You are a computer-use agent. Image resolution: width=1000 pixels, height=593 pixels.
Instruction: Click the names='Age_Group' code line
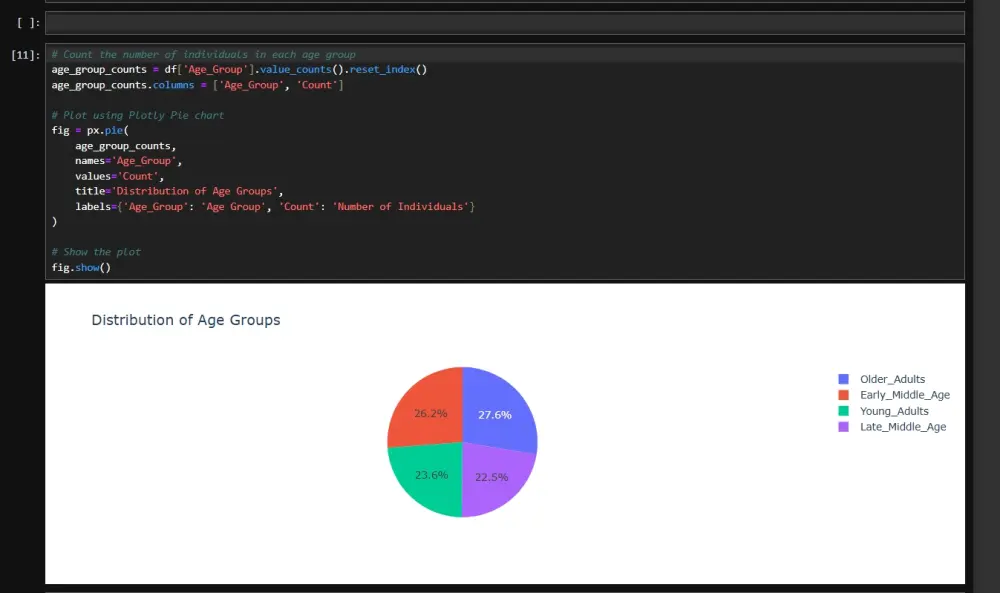point(128,161)
